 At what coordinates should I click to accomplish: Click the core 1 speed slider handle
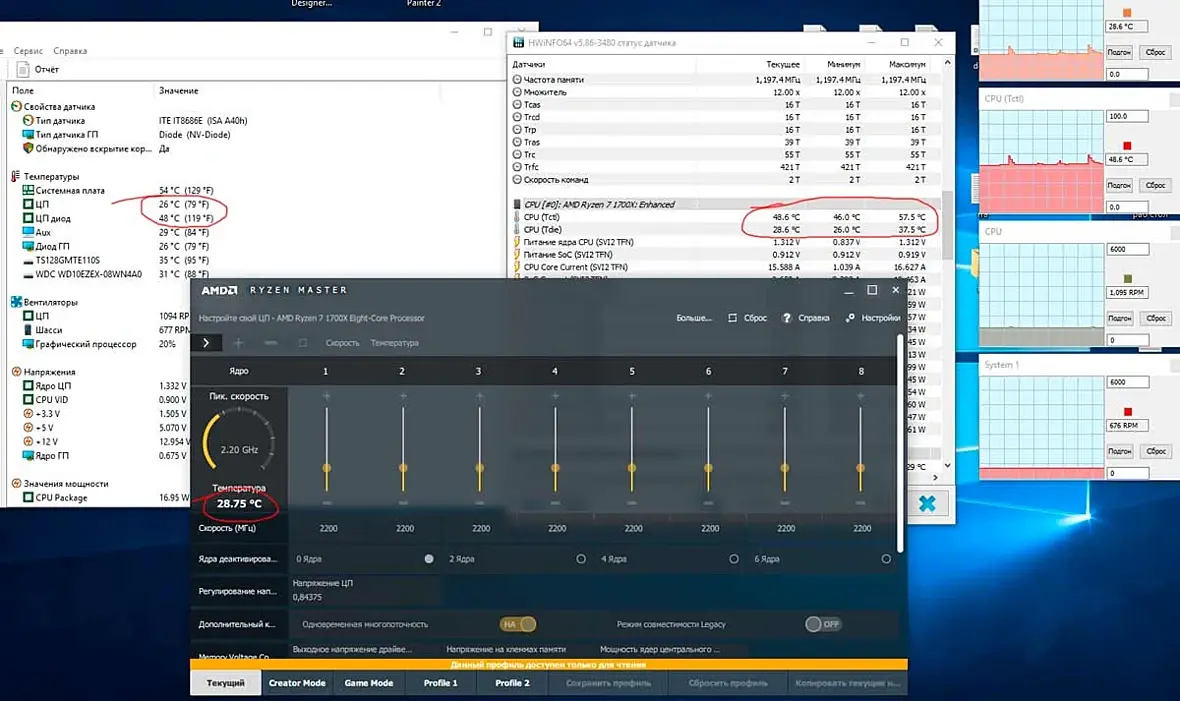coord(327,468)
